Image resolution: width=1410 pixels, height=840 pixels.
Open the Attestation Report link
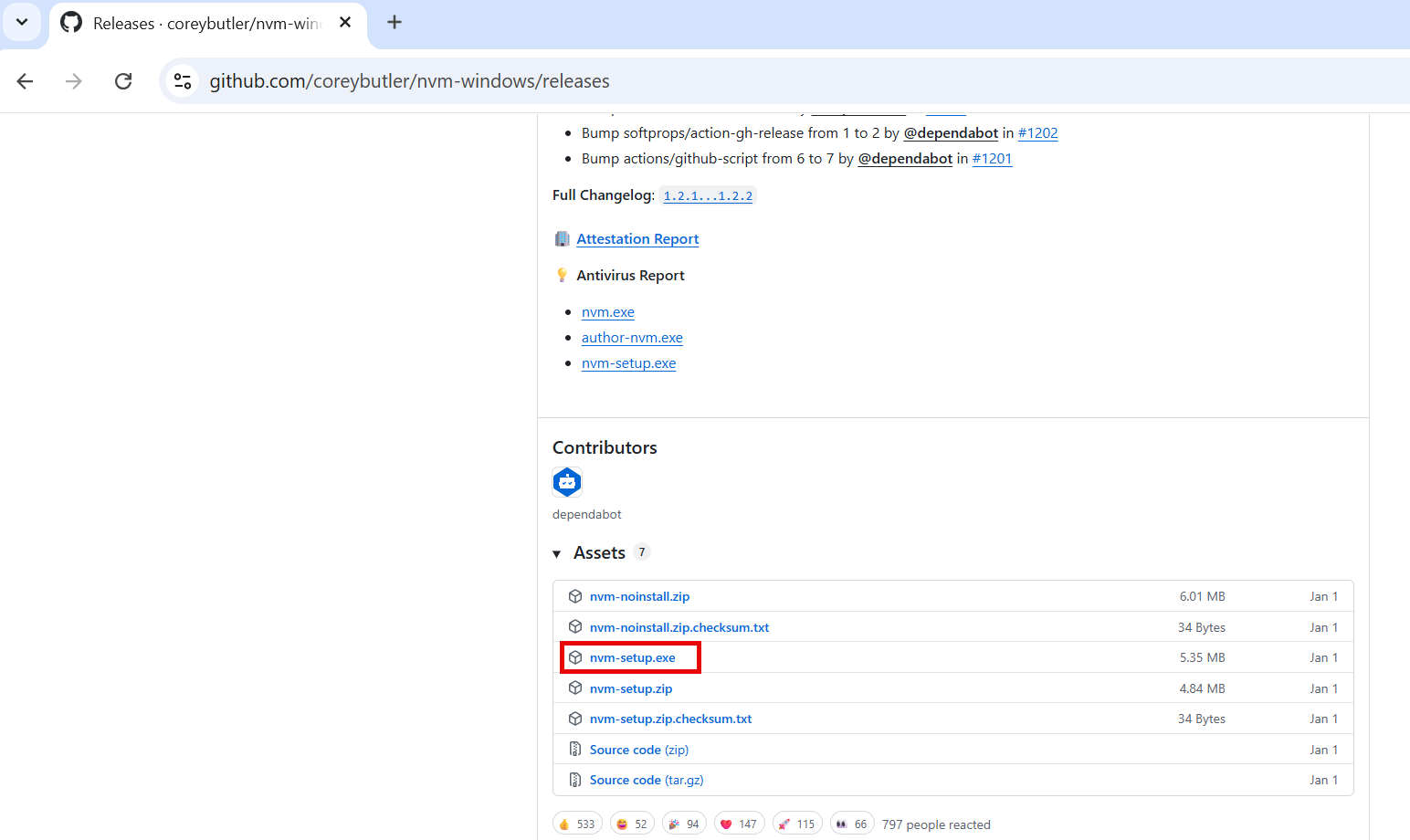637,239
